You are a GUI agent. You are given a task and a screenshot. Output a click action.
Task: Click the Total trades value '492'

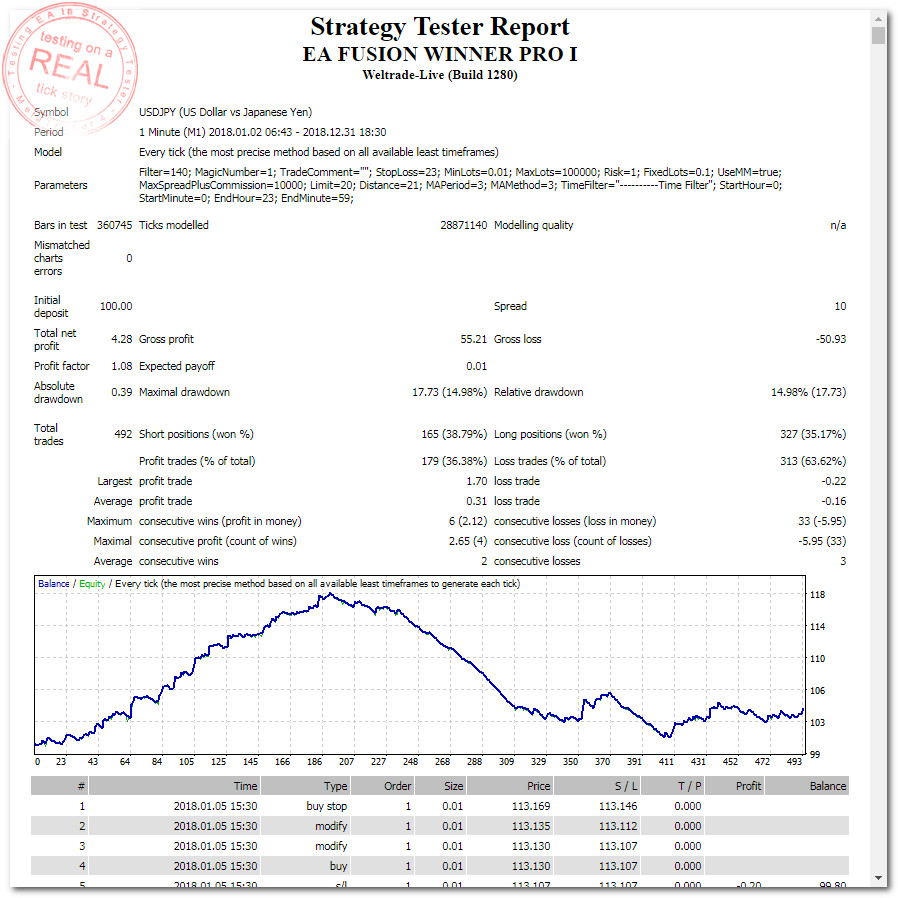[x=123, y=434]
